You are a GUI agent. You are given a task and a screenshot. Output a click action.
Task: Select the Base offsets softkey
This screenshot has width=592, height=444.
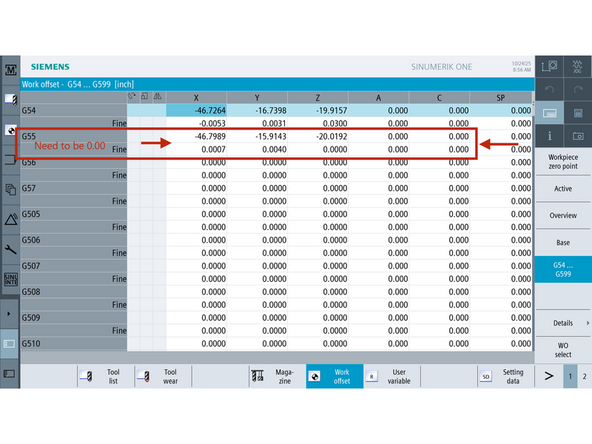tap(563, 242)
